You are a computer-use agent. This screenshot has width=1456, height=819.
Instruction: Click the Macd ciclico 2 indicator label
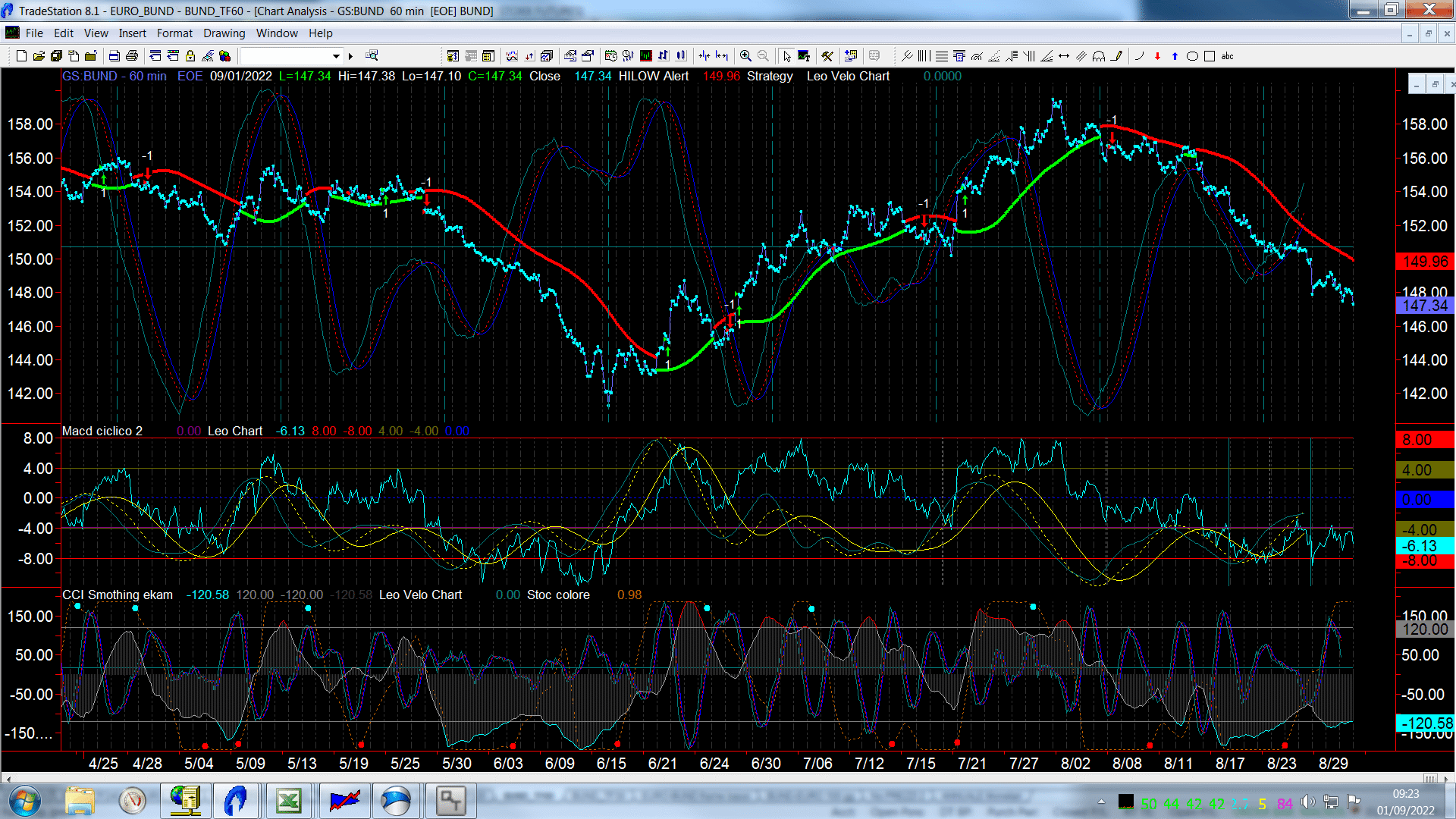coord(102,431)
